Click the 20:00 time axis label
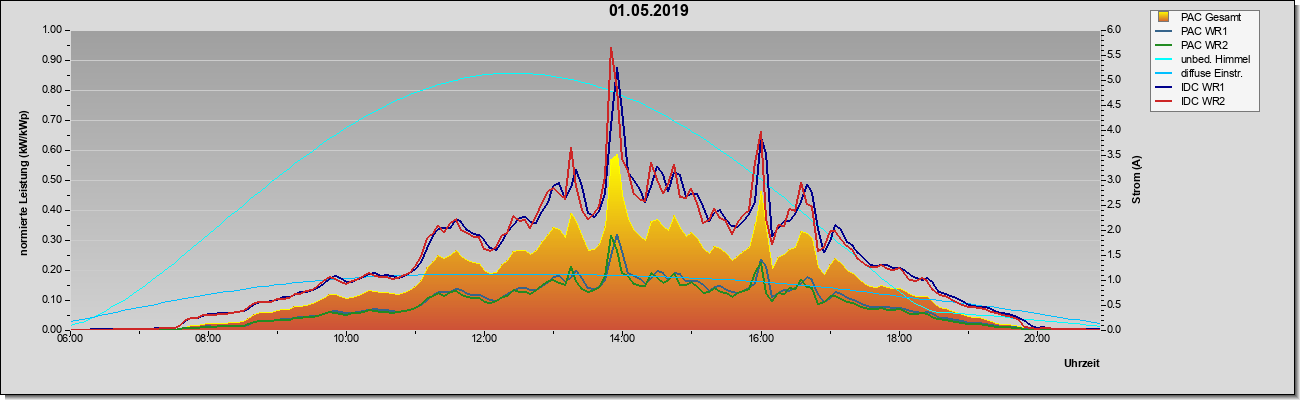 tap(1036, 338)
